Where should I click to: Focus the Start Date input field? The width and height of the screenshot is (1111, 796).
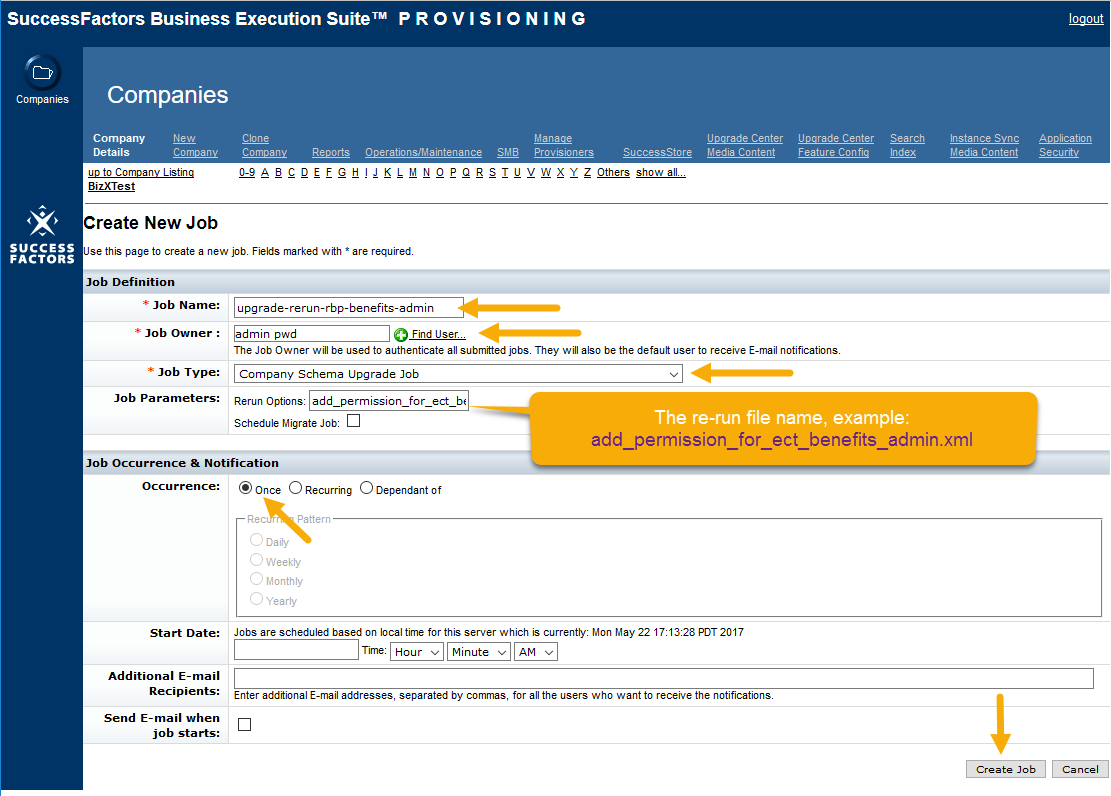click(x=296, y=650)
